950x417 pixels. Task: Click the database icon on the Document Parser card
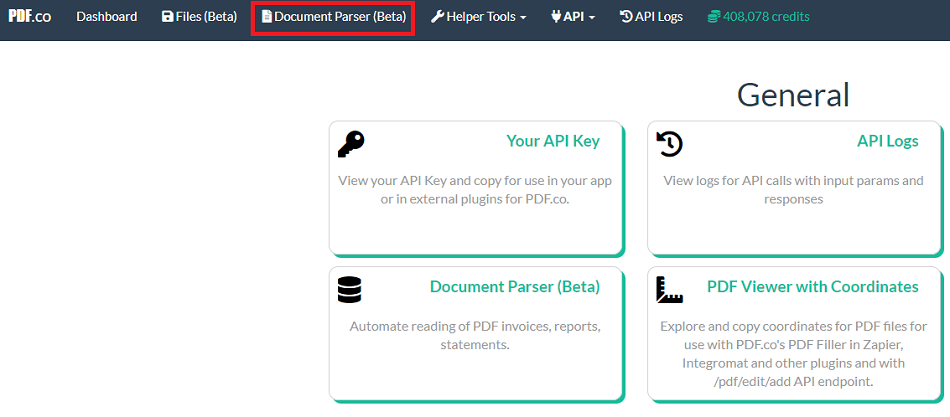(x=349, y=290)
